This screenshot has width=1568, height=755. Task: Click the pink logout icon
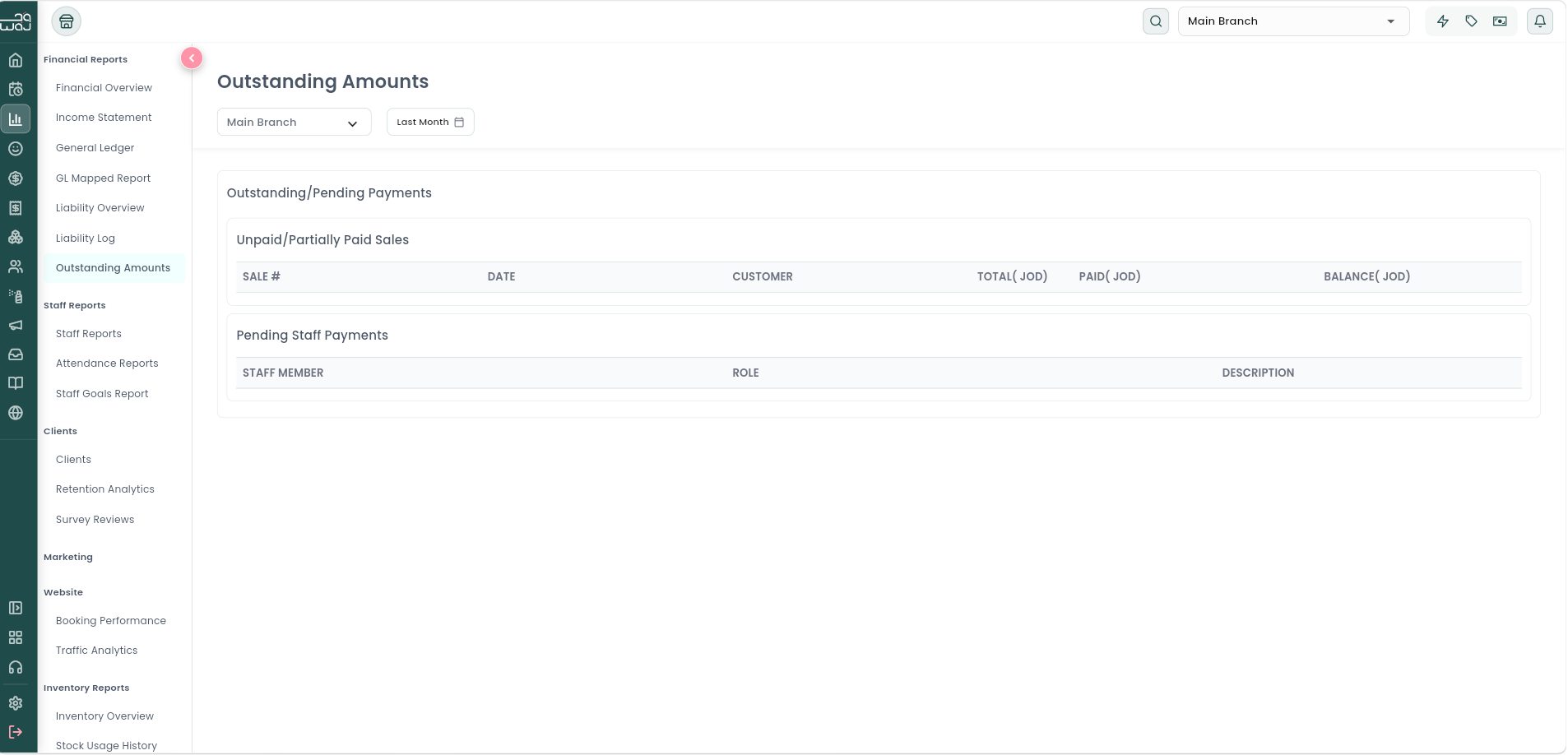[16, 732]
